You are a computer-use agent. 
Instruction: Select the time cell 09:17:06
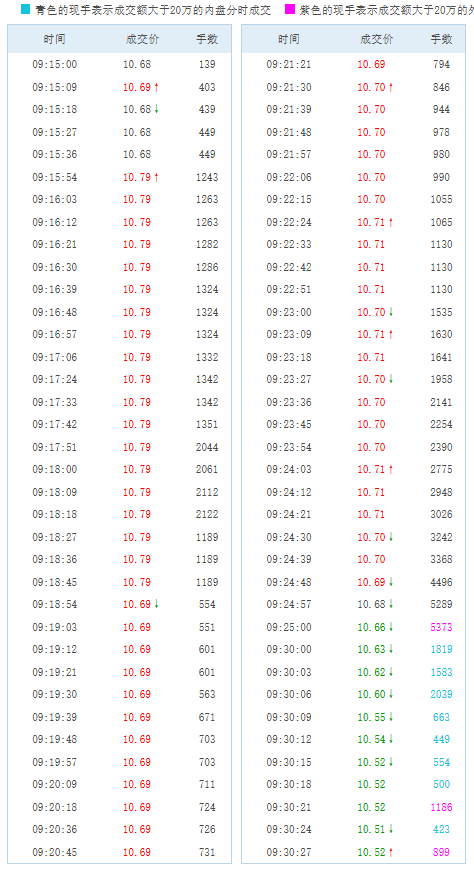[x=54, y=357]
